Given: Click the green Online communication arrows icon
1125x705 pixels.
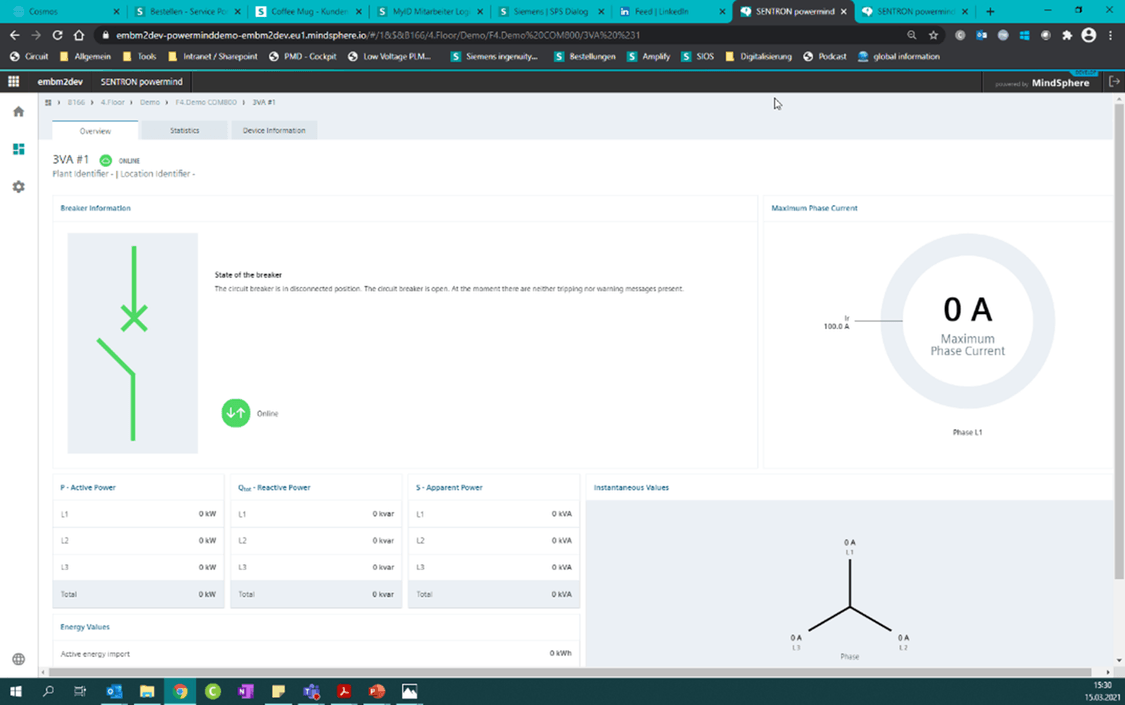Looking at the screenshot, I should click(235, 413).
